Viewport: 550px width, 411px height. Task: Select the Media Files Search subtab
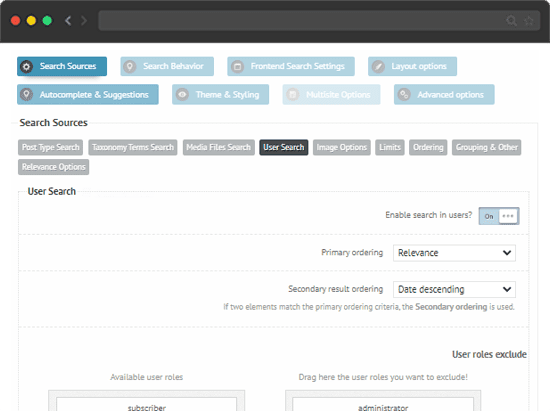point(219,147)
